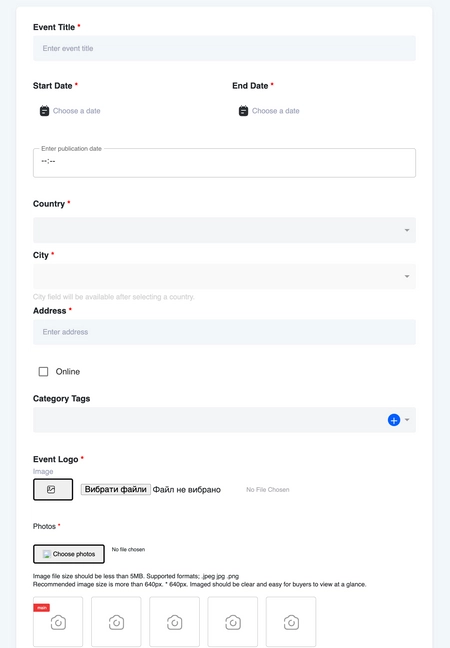The image size is (450, 648).
Task: Click the Start Date 'Choose a date' text
Action: click(x=76, y=111)
